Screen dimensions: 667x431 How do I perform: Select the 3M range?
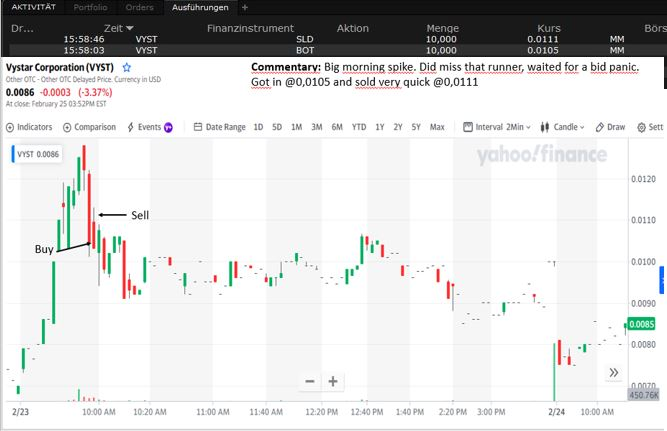(x=316, y=127)
